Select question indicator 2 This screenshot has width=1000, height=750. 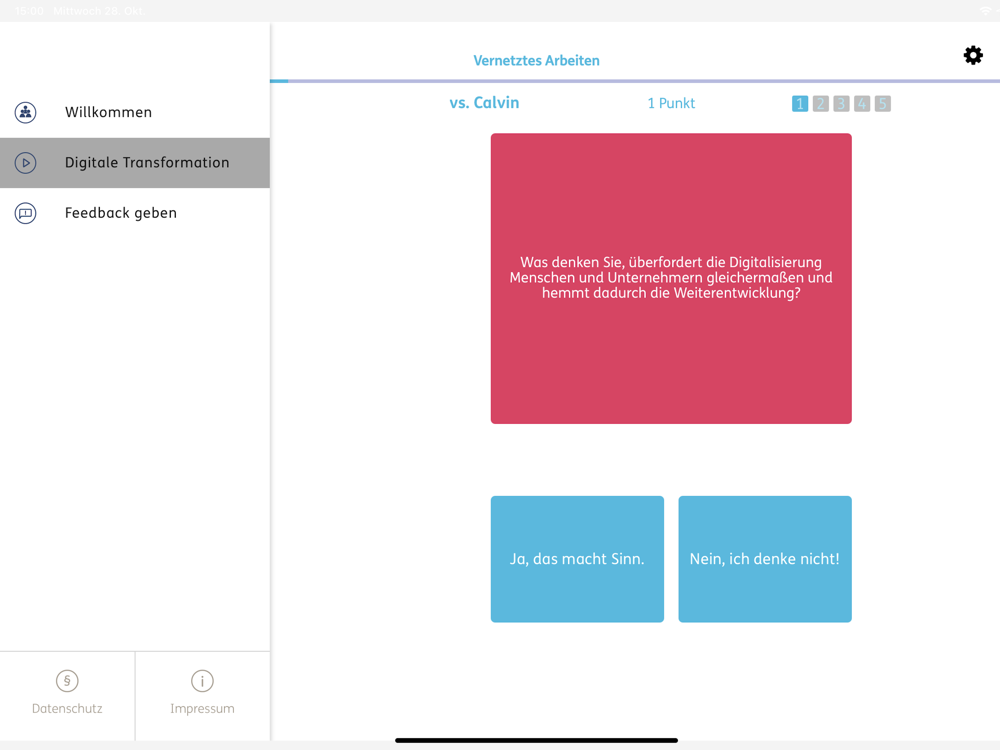click(x=821, y=104)
